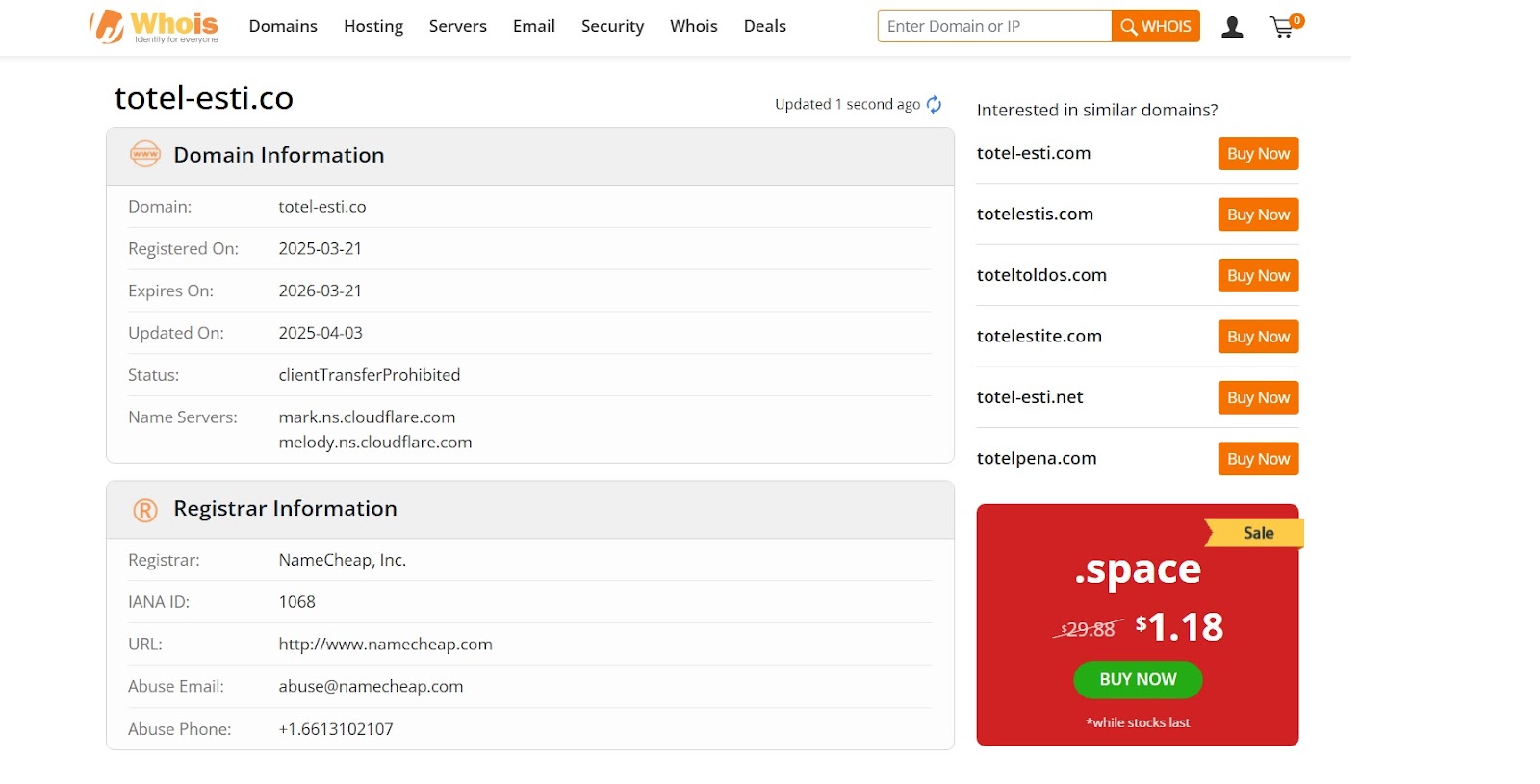Viewport: 1540px width, 784px height.
Task: Click mark.ns.cloudflare.com name server
Action: pos(367,417)
